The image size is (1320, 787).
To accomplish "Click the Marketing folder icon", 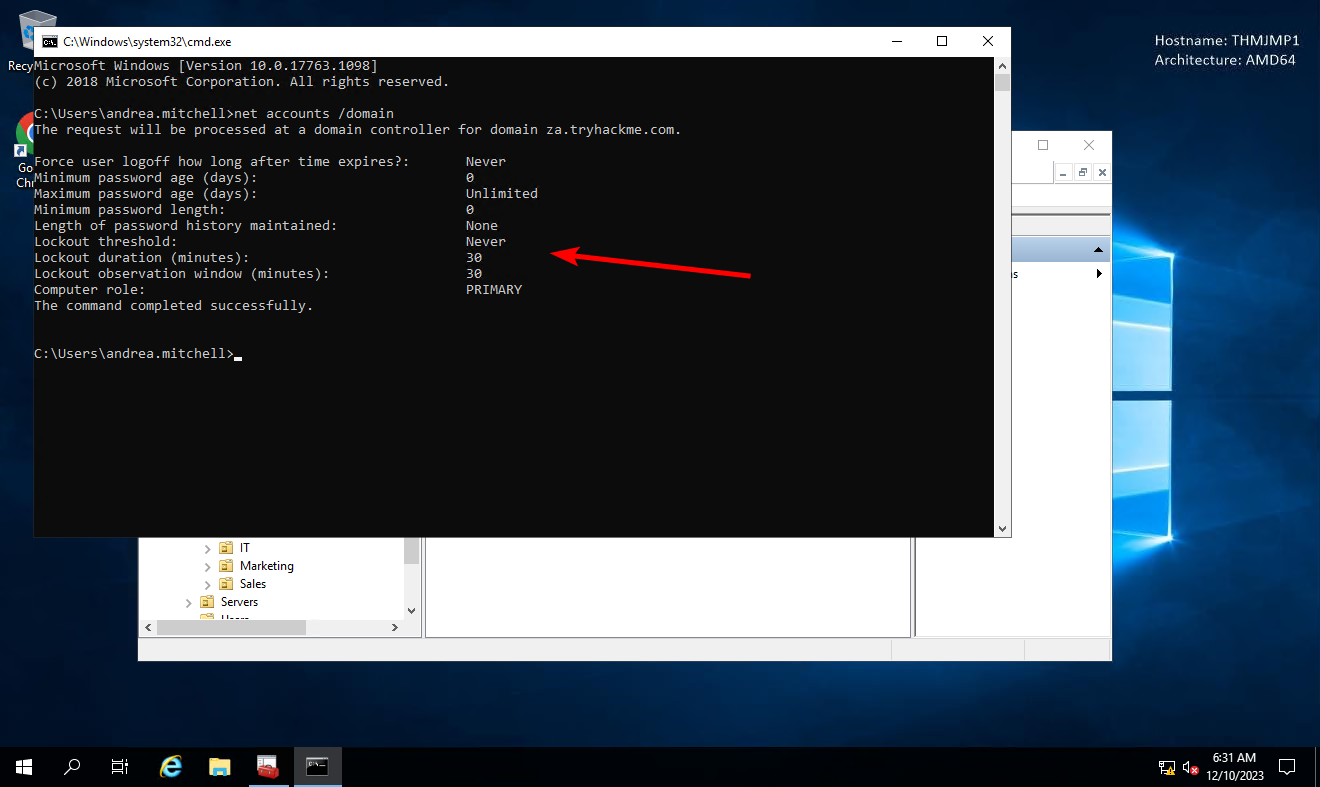I will (226, 566).
